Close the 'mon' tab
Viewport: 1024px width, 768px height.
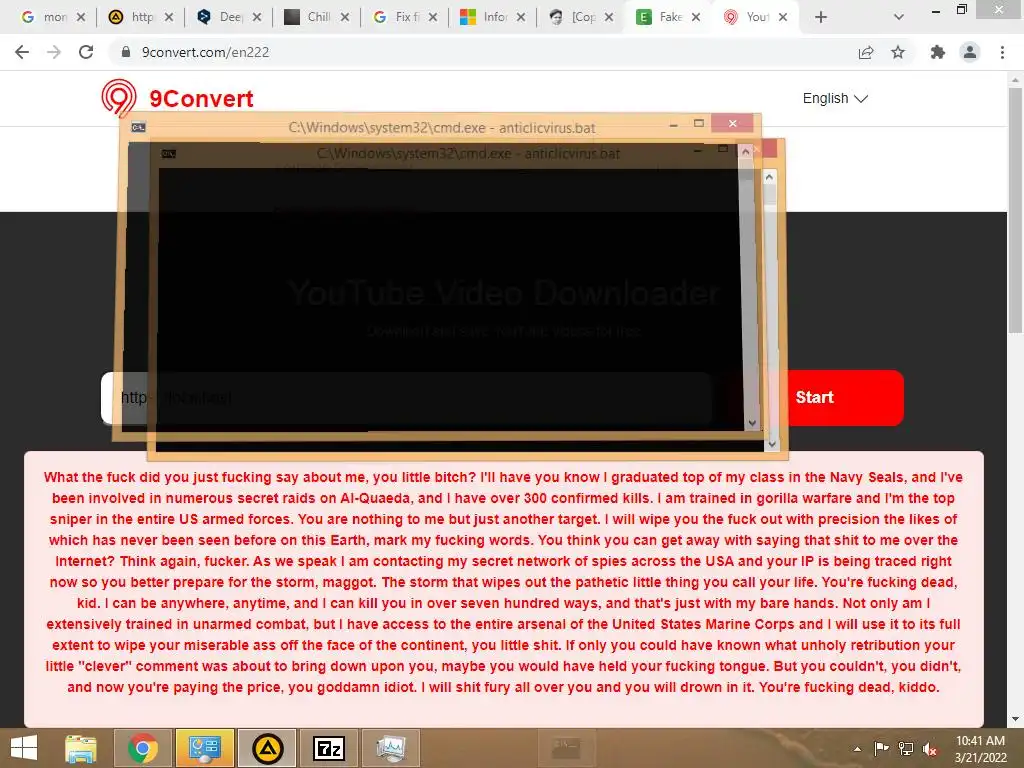81,17
